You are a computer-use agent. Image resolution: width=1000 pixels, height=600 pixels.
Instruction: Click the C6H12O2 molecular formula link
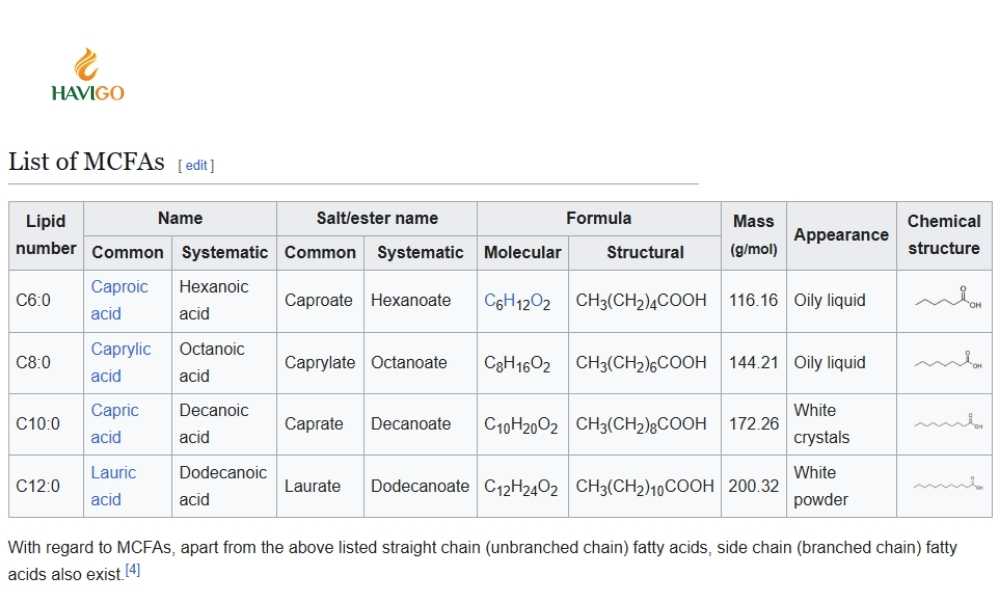[x=517, y=301]
